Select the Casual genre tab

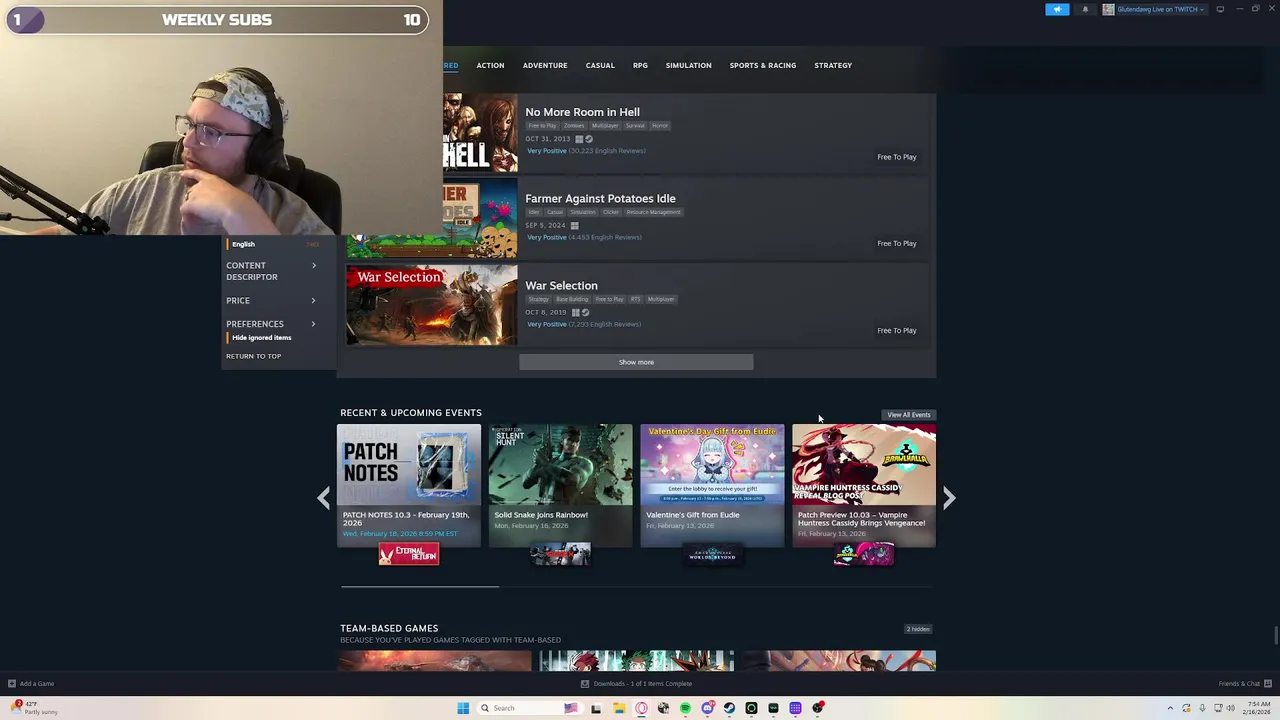[x=600, y=65]
